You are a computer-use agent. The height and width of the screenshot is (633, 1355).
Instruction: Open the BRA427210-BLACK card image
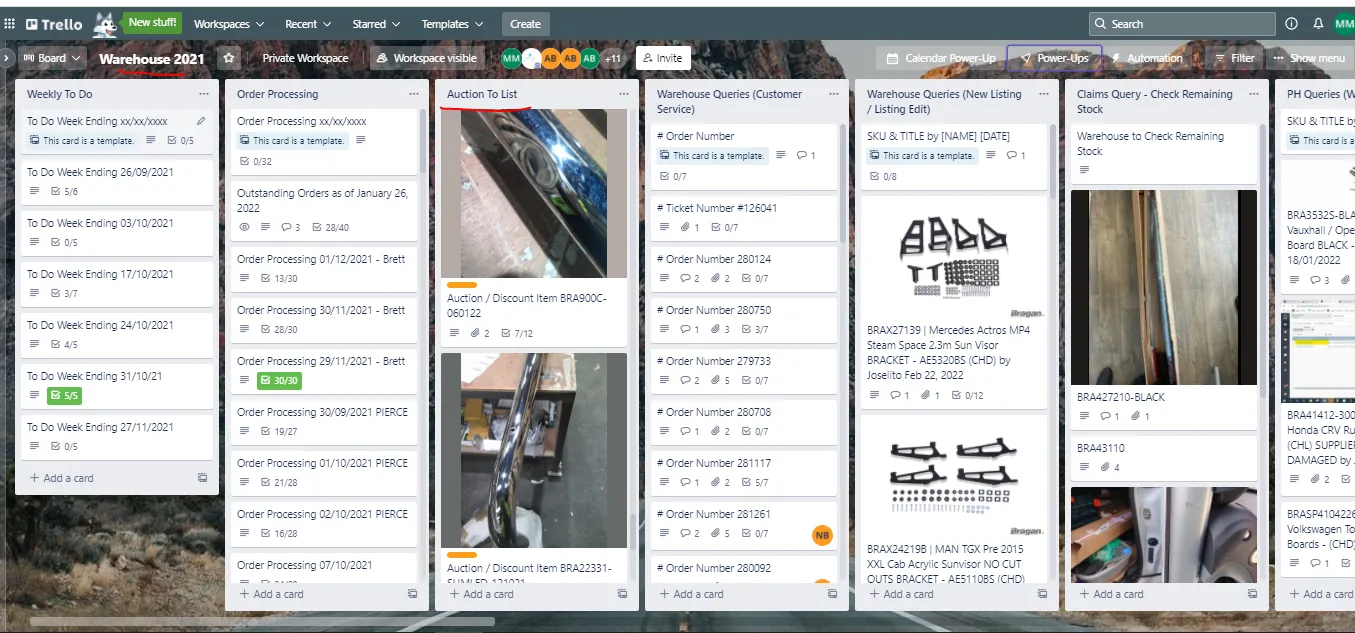pyautogui.click(x=1163, y=288)
